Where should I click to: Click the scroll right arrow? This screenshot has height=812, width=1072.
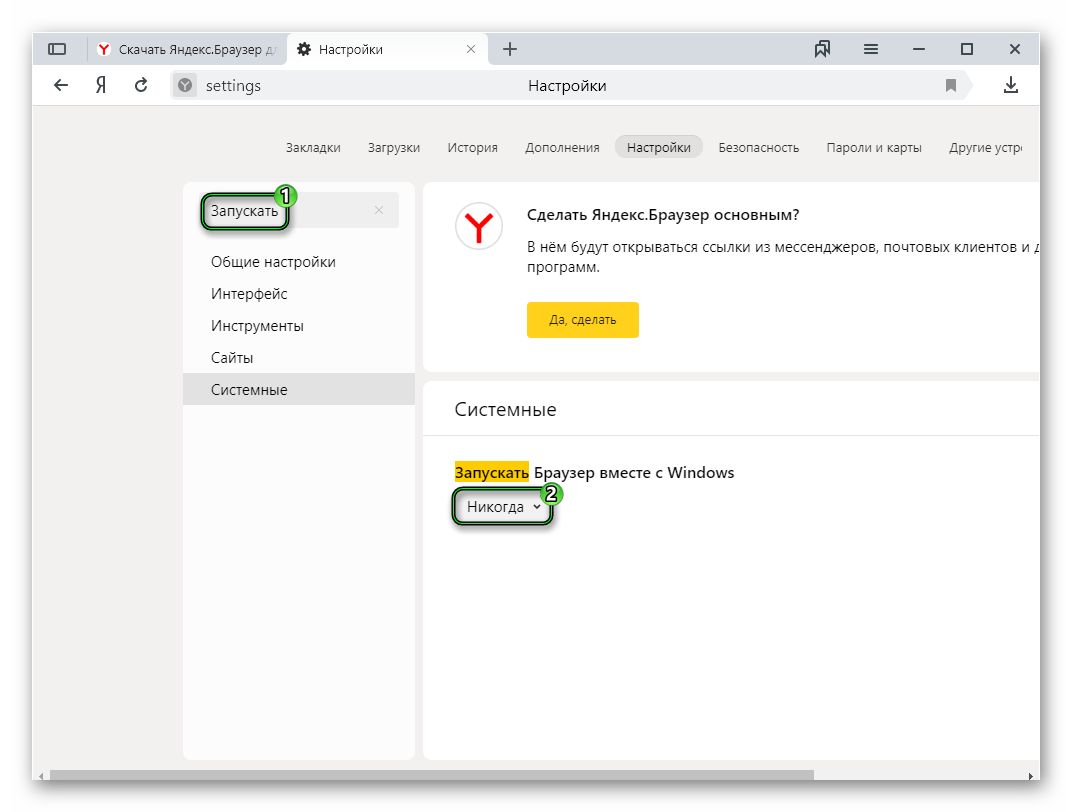(x=1031, y=775)
